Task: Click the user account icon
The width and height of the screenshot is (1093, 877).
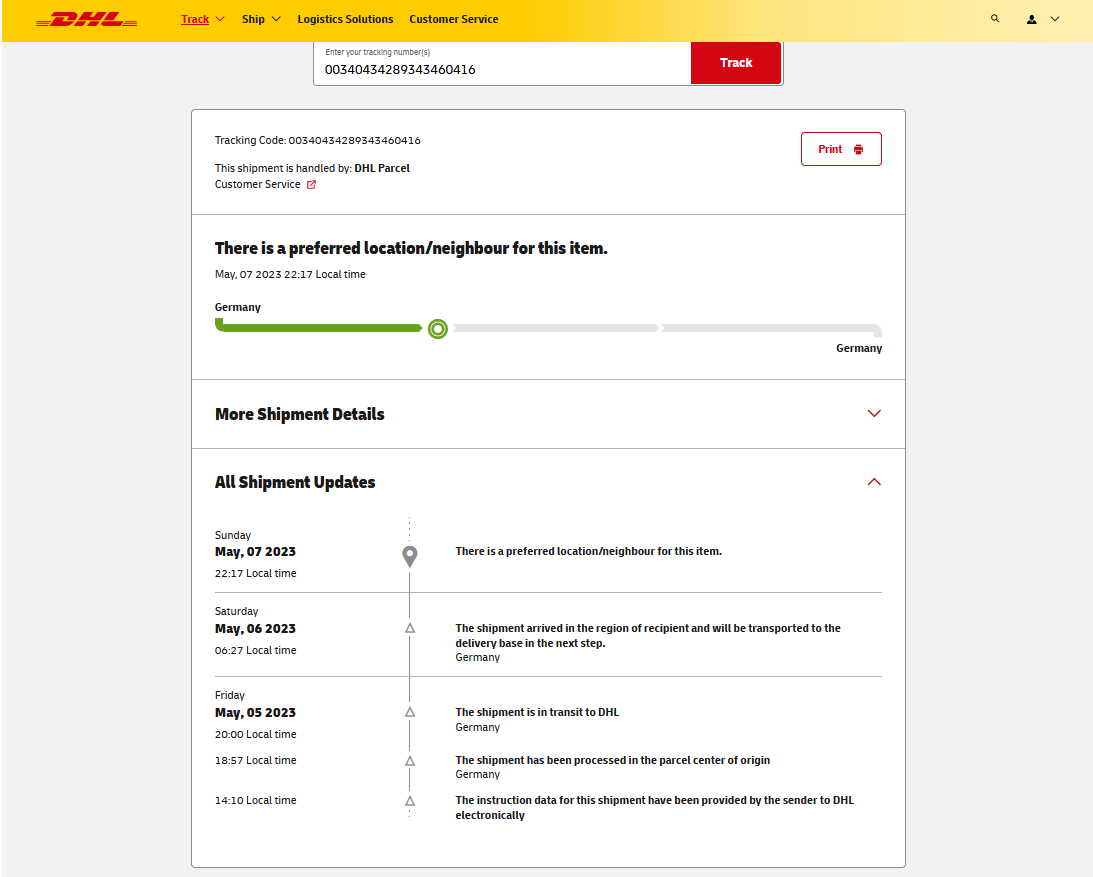Action: 1032,19
